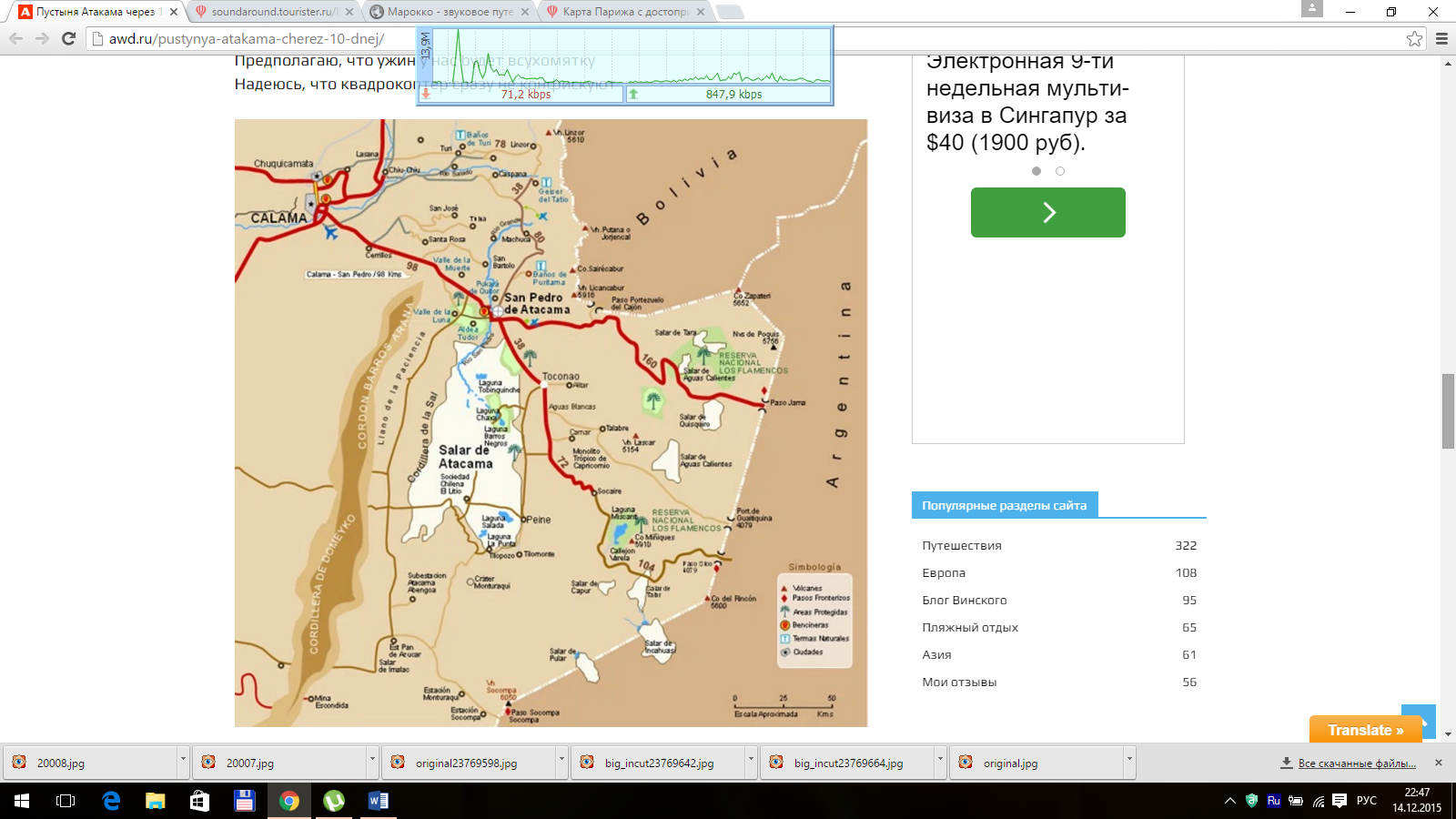Image resolution: width=1456 pixels, height=819 pixels.
Task: Open uTorrent from the taskbar
Action: [334, 801]
